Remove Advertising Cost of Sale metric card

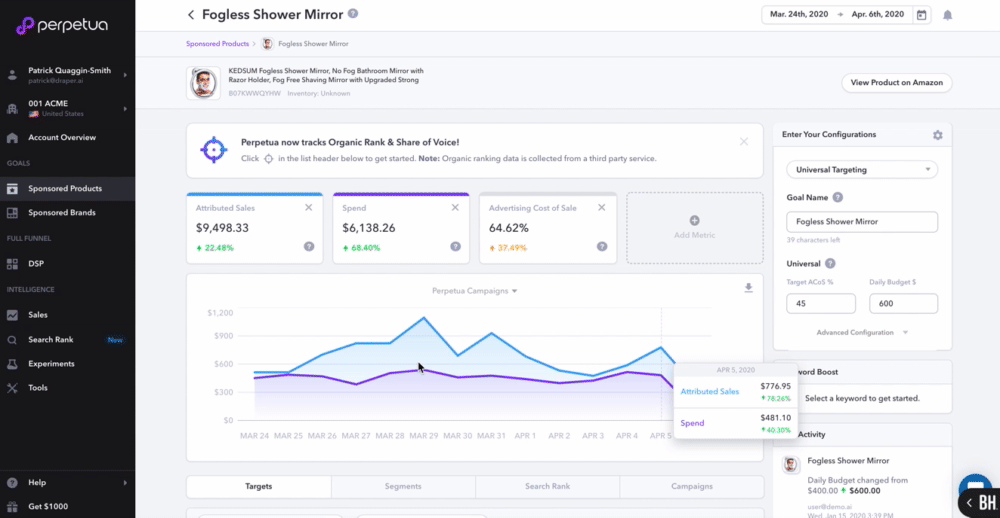click(601, 207)
